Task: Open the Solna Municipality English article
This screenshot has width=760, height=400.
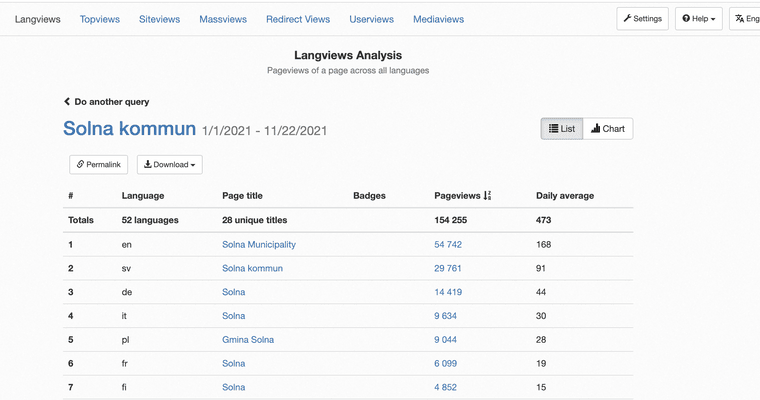Action: pos(258,244)
